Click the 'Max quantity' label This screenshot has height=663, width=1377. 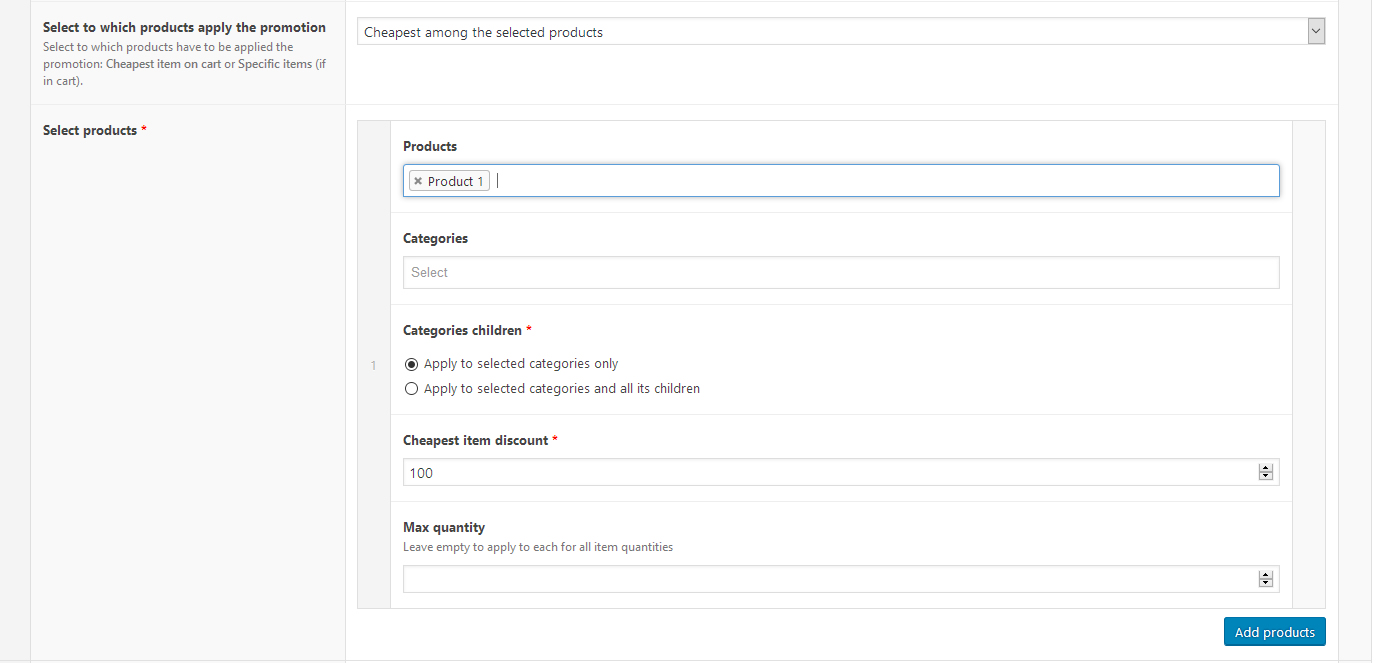444,528
